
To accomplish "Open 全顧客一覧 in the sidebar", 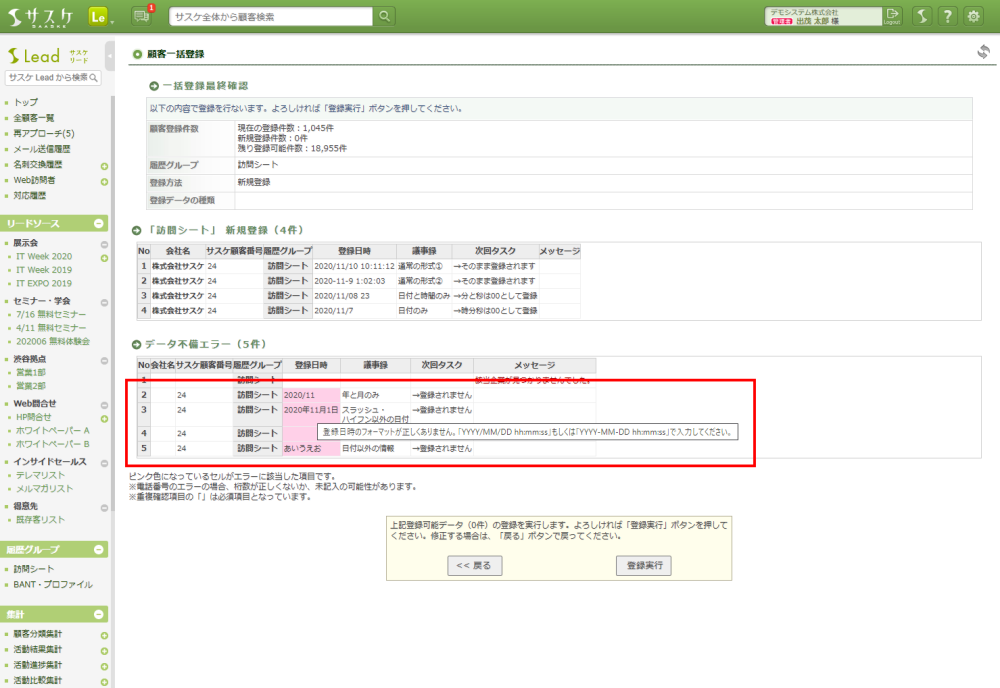I will pos(34,118).
